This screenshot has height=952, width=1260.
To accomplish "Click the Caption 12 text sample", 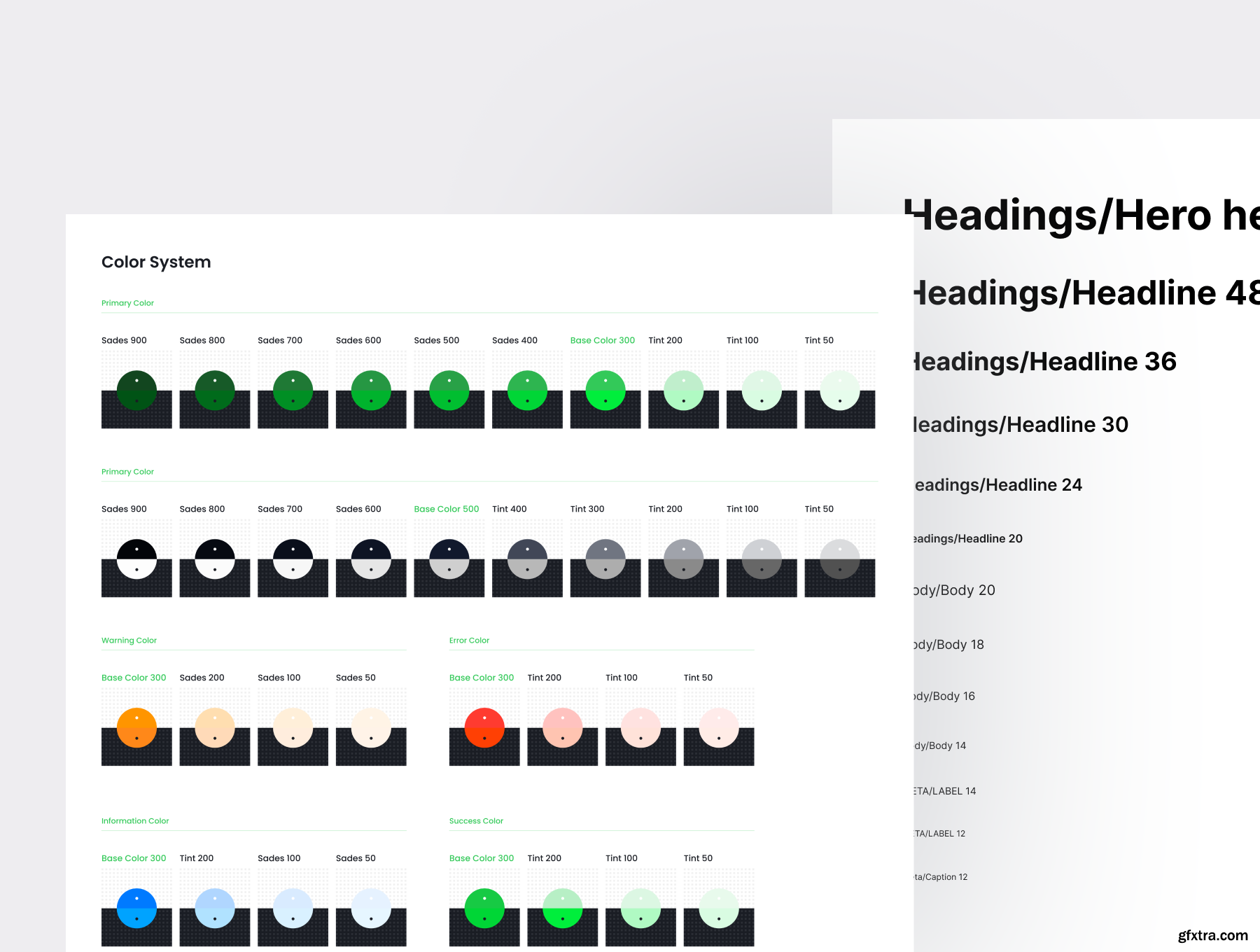I will pos(941,877).
